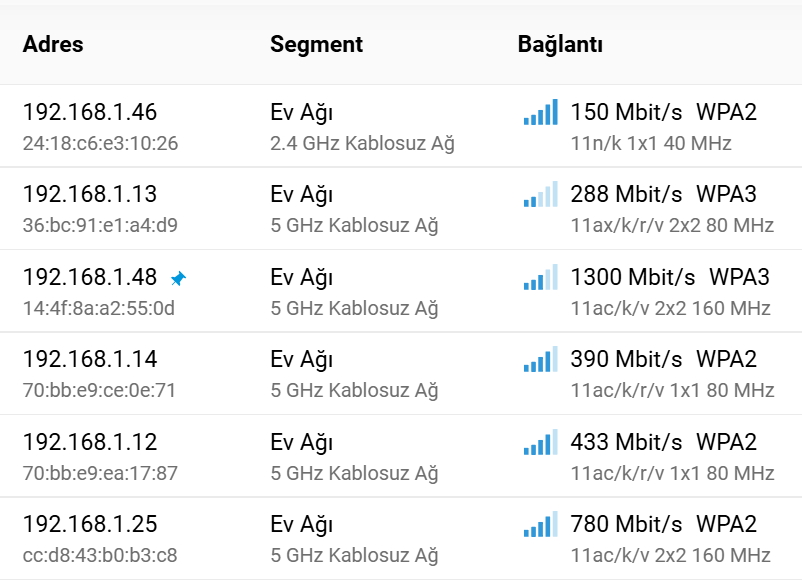
Task: Click the 11ax/k/r/v 2x2 80 MHz text
Action: coord(672,226)
